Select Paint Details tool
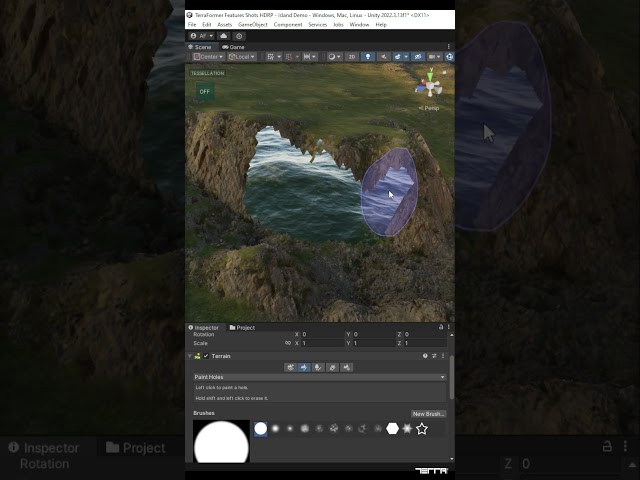Screen dimensions: 640x480 [x=332, y=368]
